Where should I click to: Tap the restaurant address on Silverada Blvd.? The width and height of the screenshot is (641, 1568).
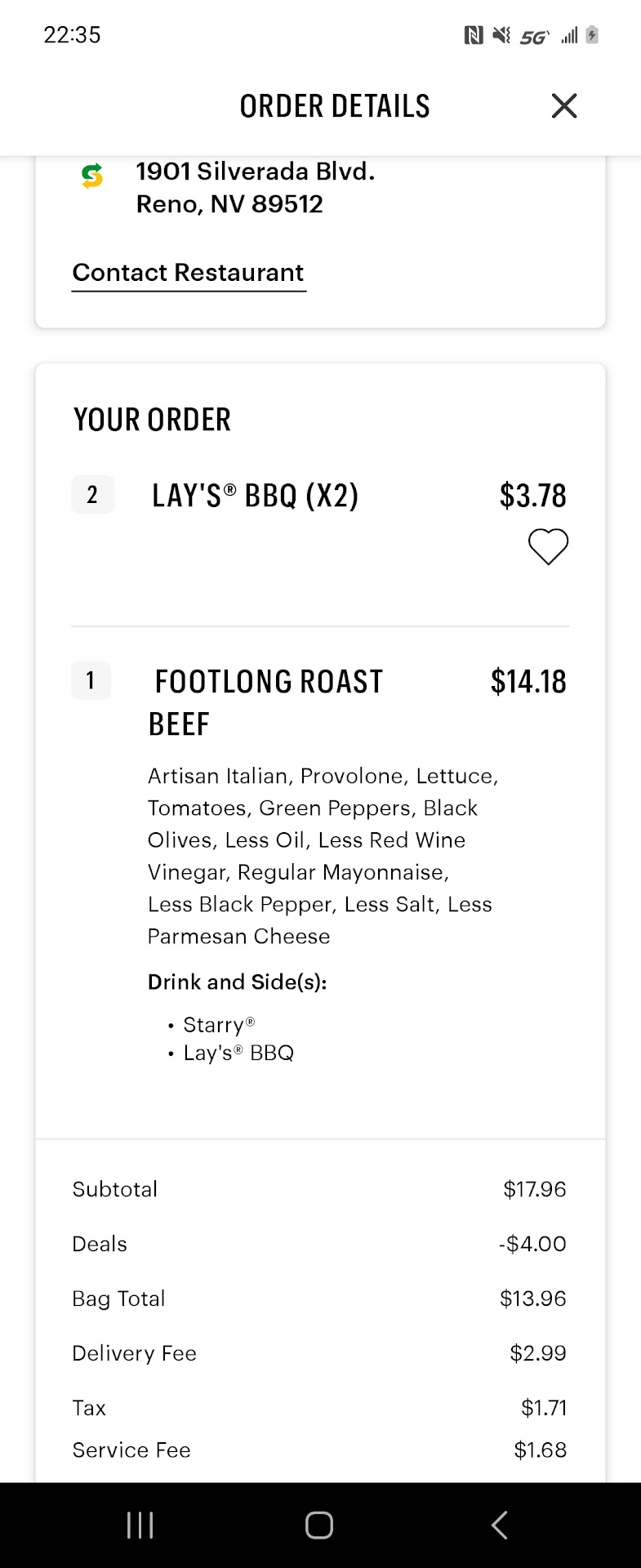pyautogui.click(x=255, y=188)
